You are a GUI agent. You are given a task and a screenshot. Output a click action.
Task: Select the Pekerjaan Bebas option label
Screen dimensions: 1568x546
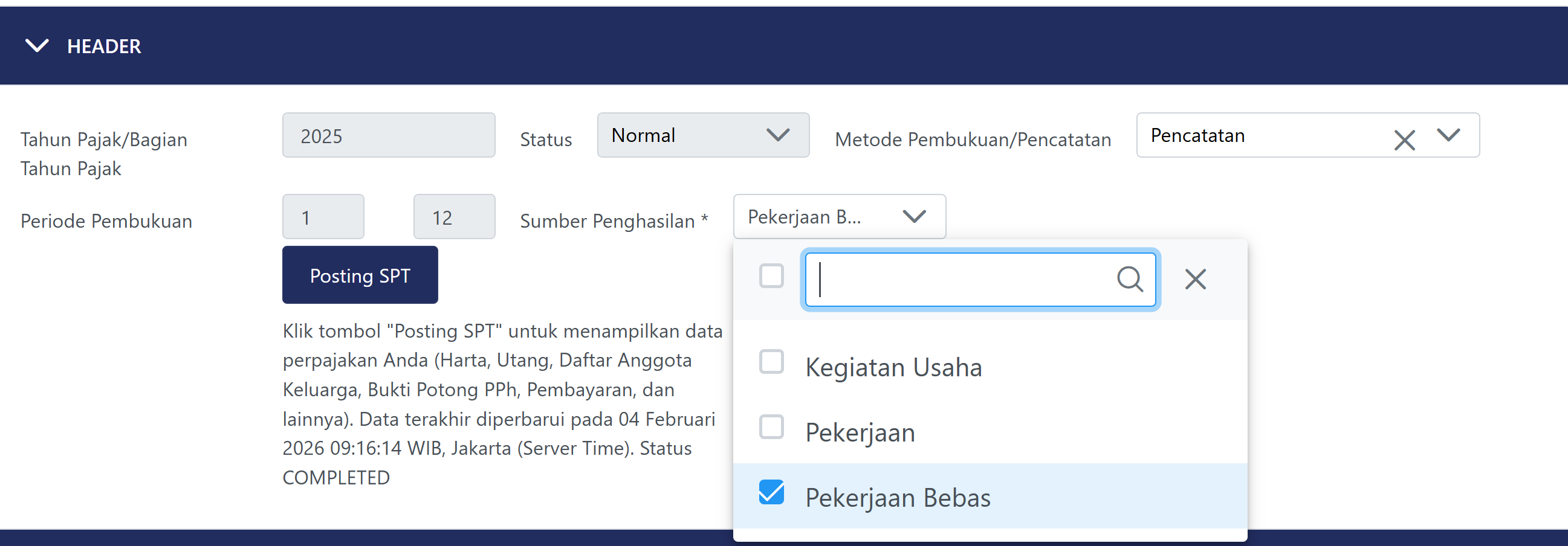[897, 497]
